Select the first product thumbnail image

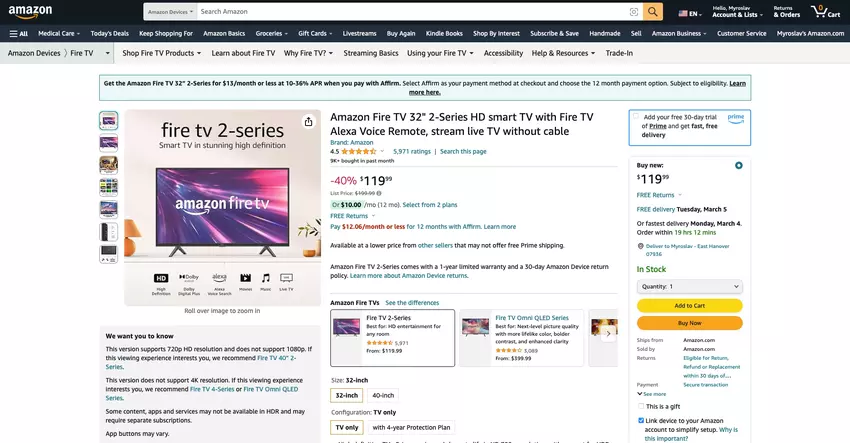(x=108, y=121)
